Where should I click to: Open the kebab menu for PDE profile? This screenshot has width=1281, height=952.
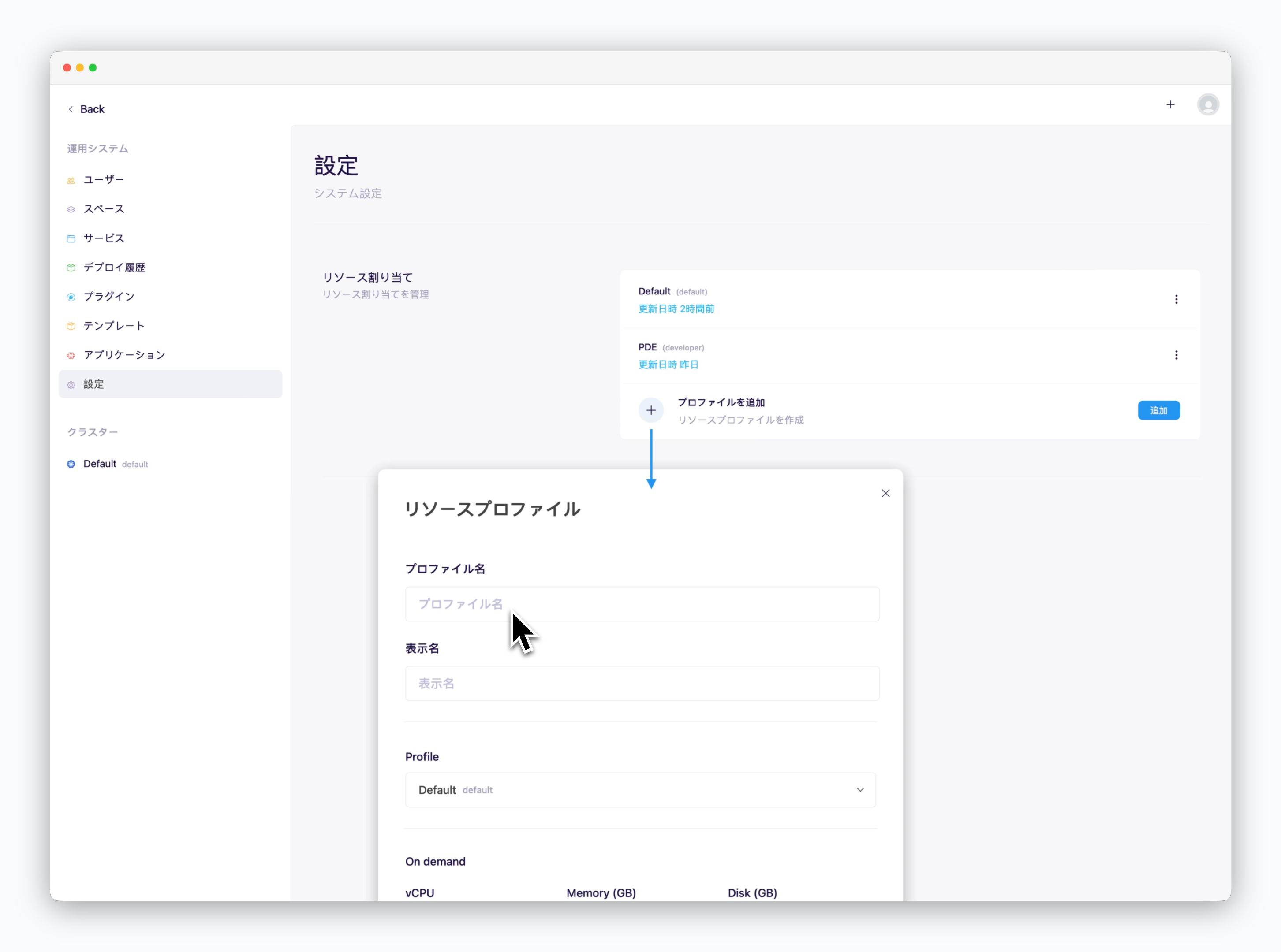(1176, 355)
